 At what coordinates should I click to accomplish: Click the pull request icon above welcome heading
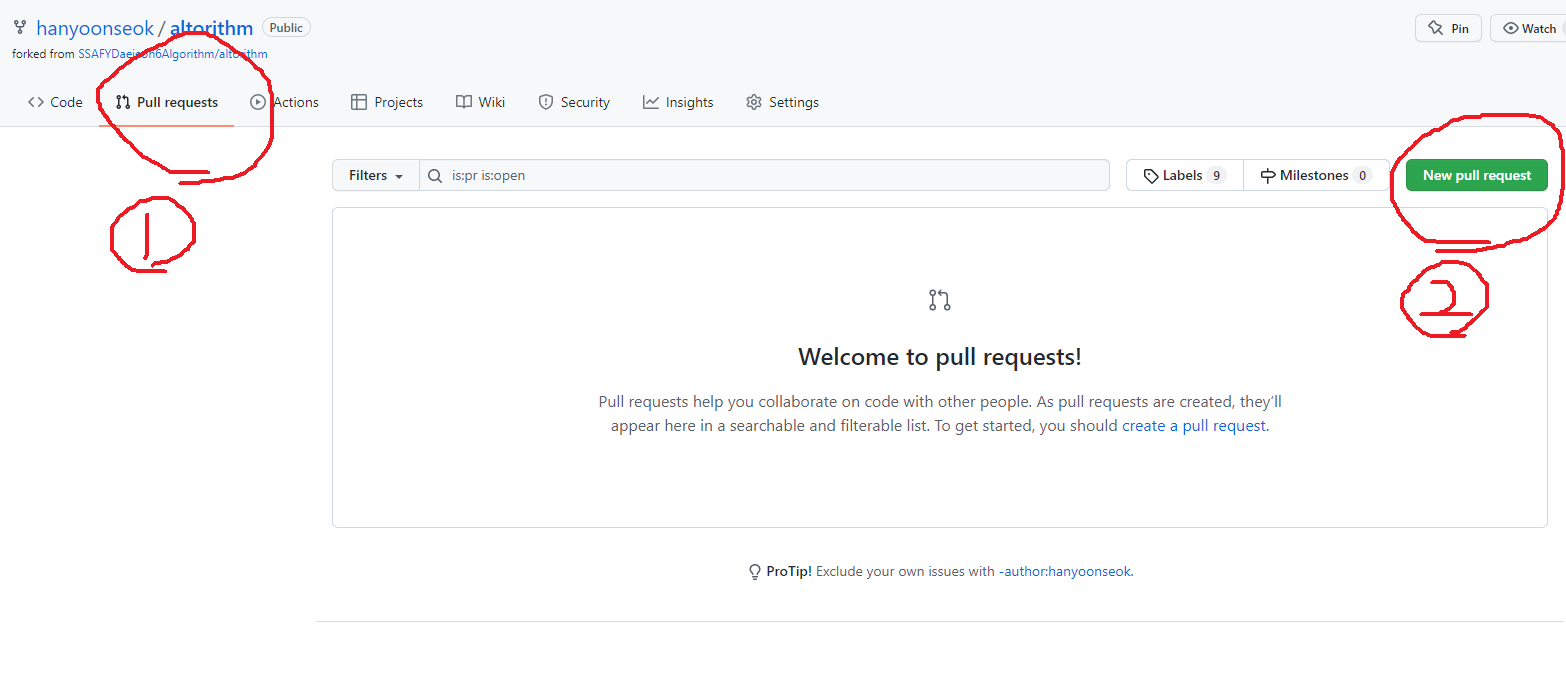[940, 300]
